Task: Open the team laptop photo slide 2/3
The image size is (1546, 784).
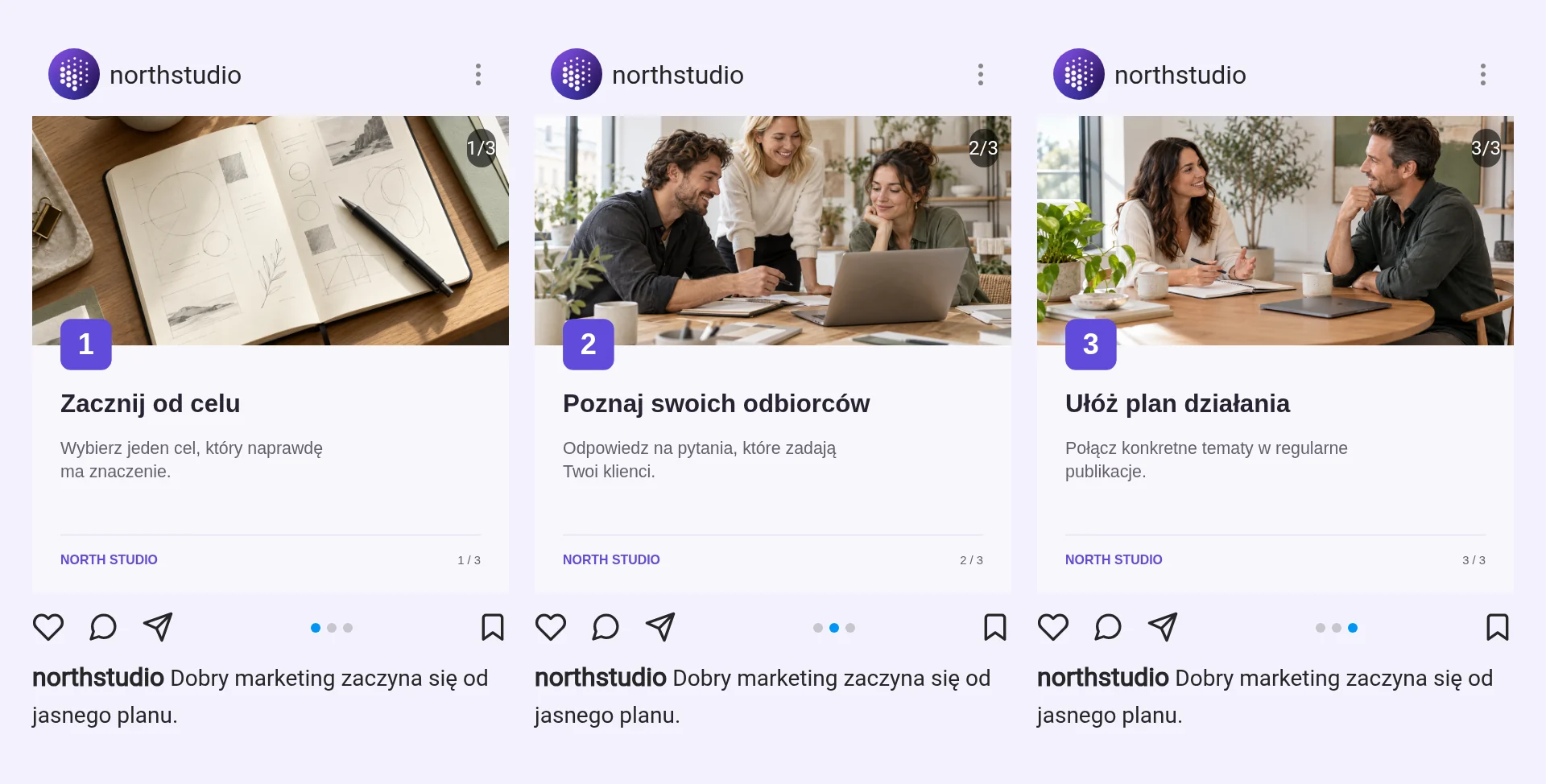Action: click(x=773, y=230)
